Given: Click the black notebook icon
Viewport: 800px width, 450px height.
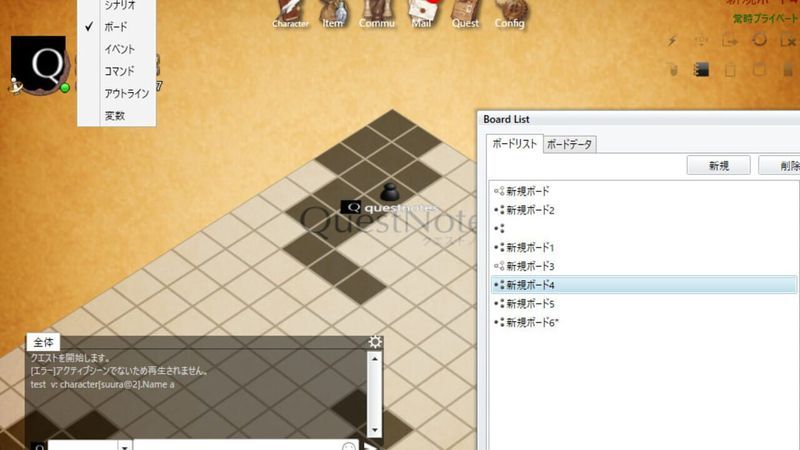Looking at the screenshot, I should (702, 69).
